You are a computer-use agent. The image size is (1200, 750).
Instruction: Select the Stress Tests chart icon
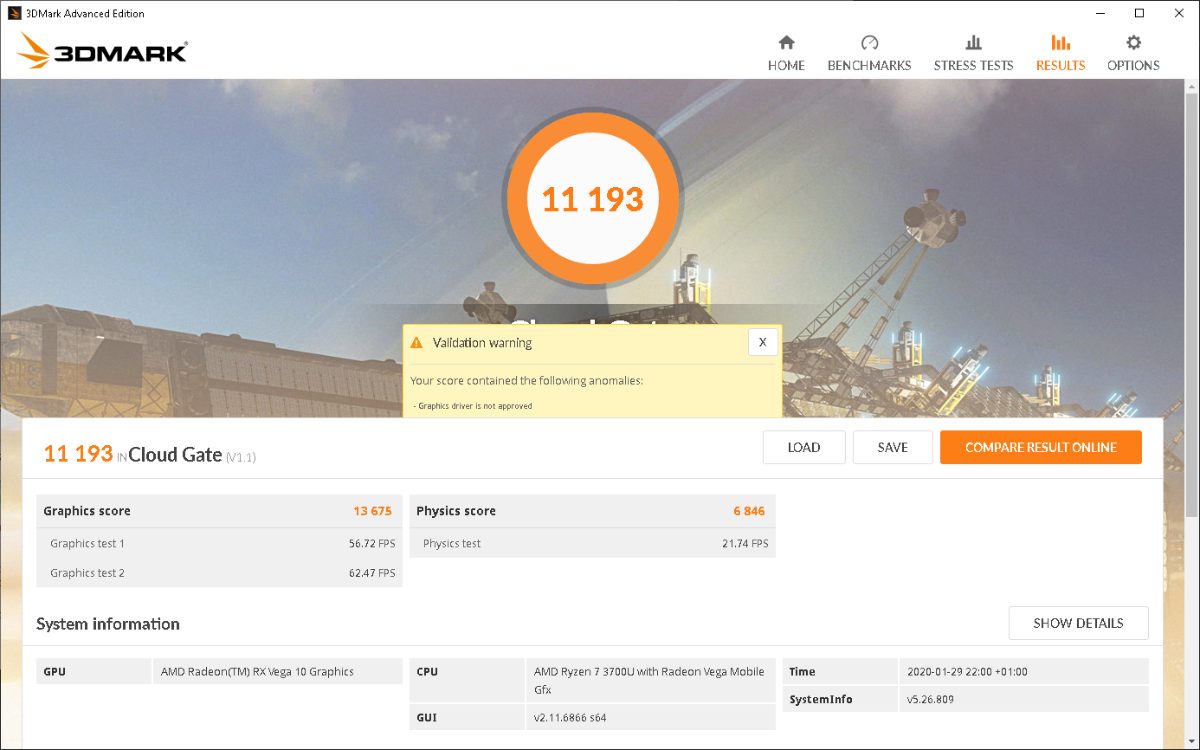pyautogui.click(x=973, y=43)
